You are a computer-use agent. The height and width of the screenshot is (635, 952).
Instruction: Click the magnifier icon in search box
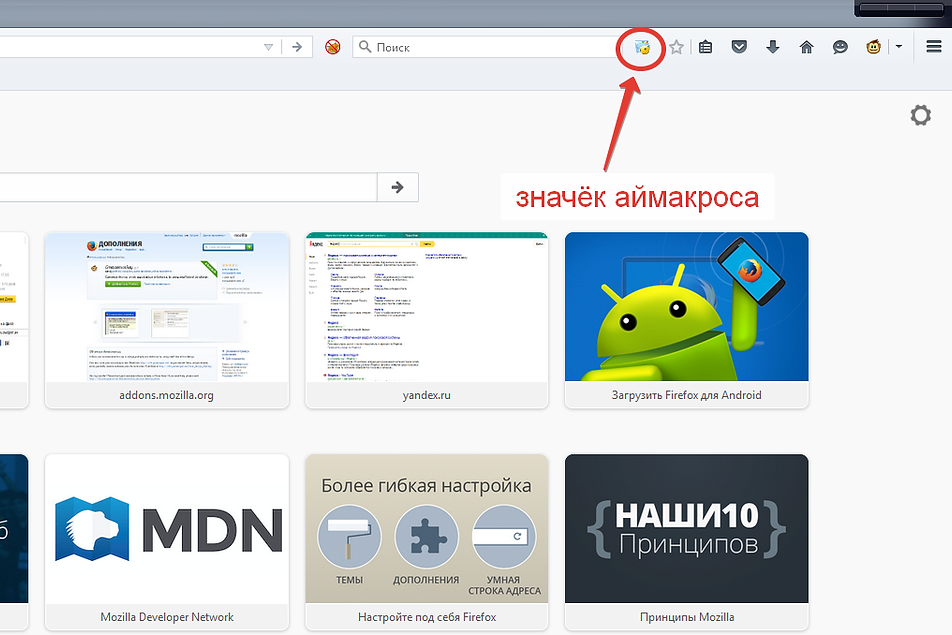point(364,47)
